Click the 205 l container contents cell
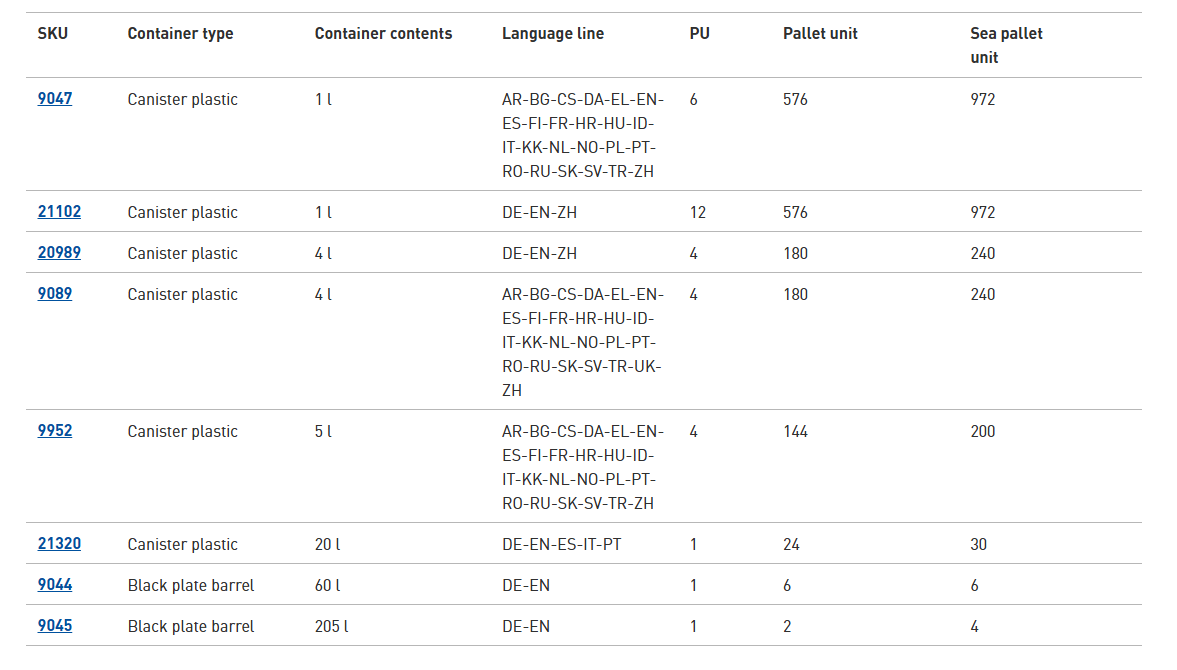This screenshot has height=670, width=1177. 331,626
